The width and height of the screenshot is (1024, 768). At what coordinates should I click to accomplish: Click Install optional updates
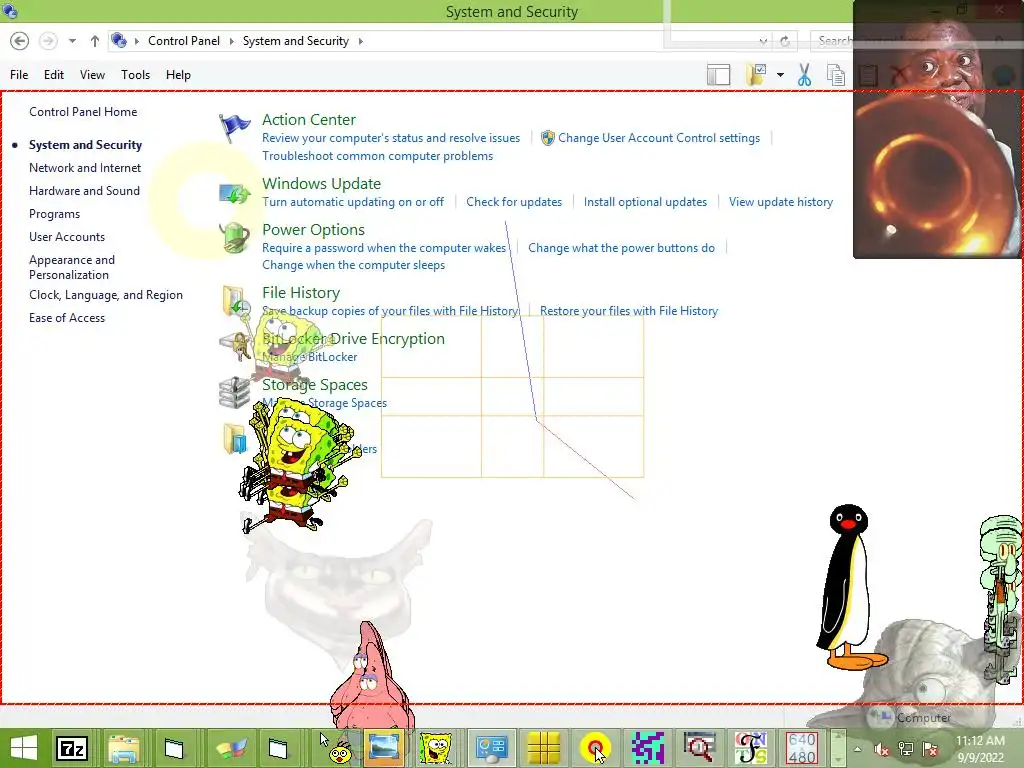tap(645, 202)
